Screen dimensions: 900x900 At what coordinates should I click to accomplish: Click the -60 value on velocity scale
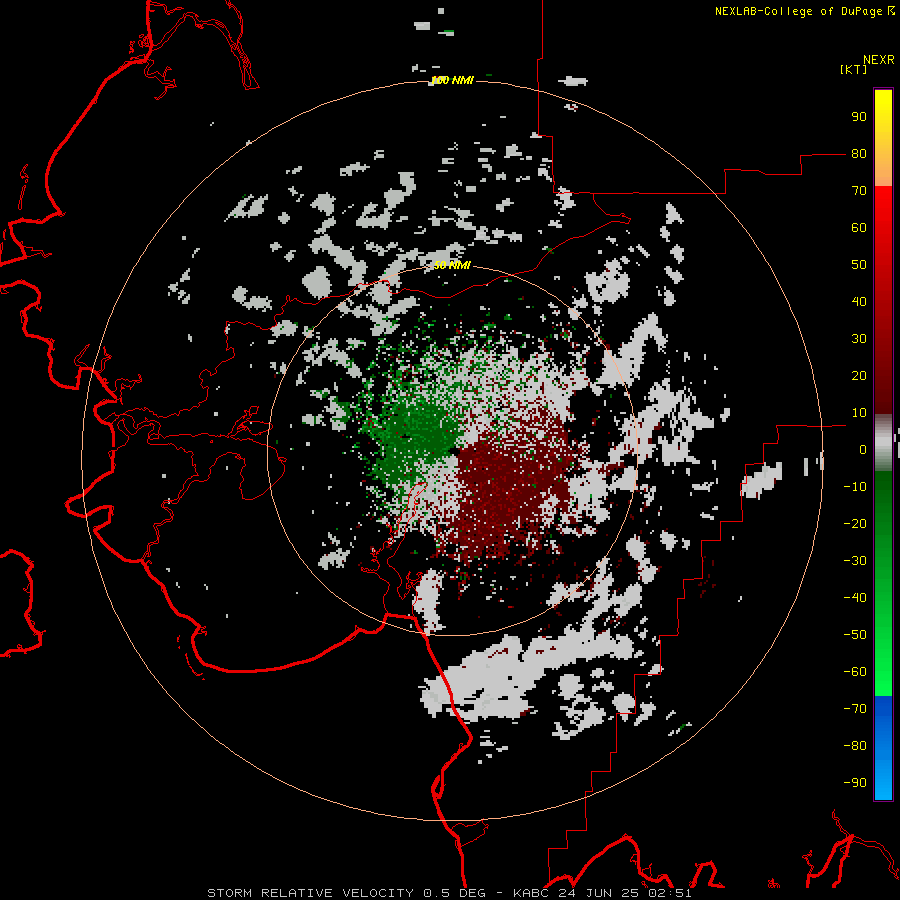click(855, 672)
